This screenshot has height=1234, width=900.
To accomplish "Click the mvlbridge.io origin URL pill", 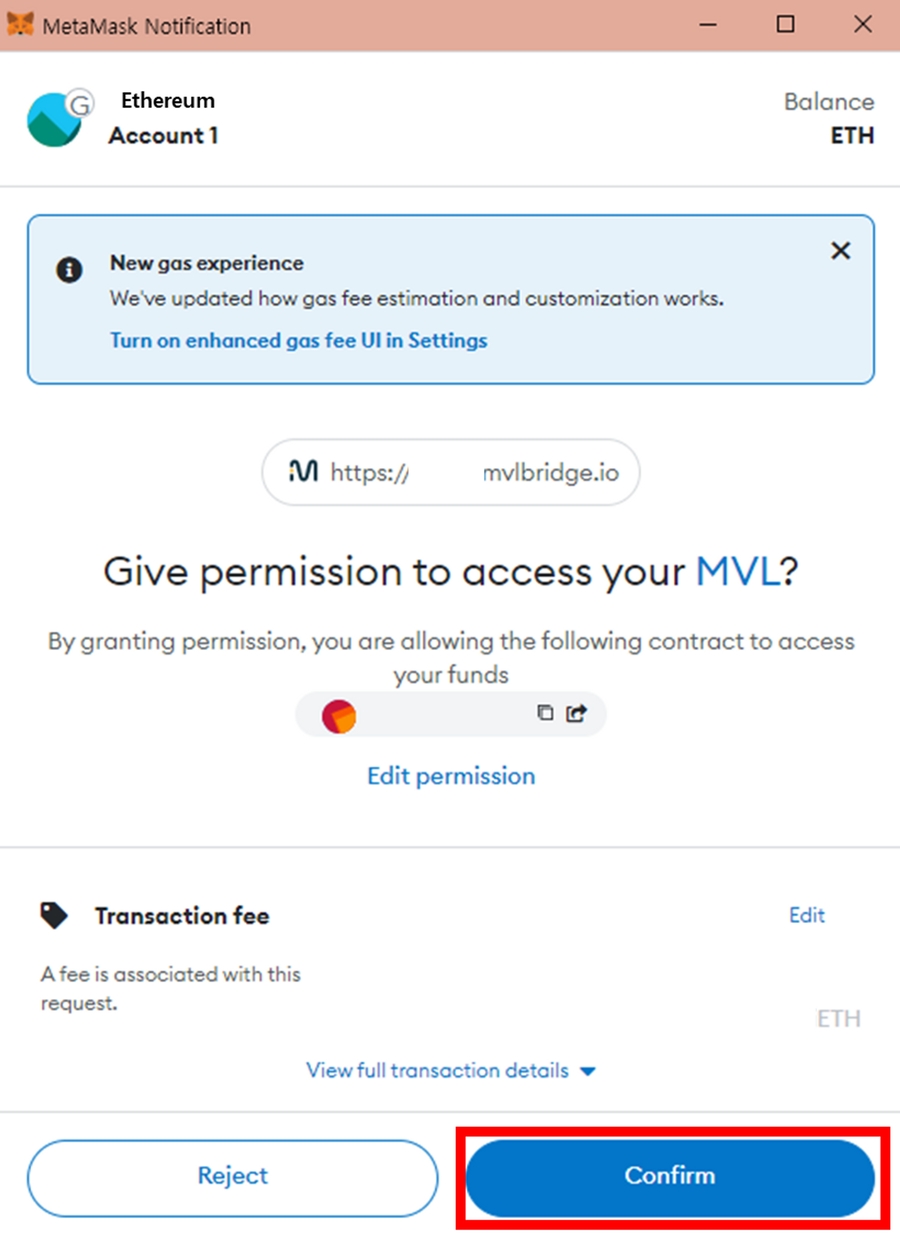I will coord(451,472).
